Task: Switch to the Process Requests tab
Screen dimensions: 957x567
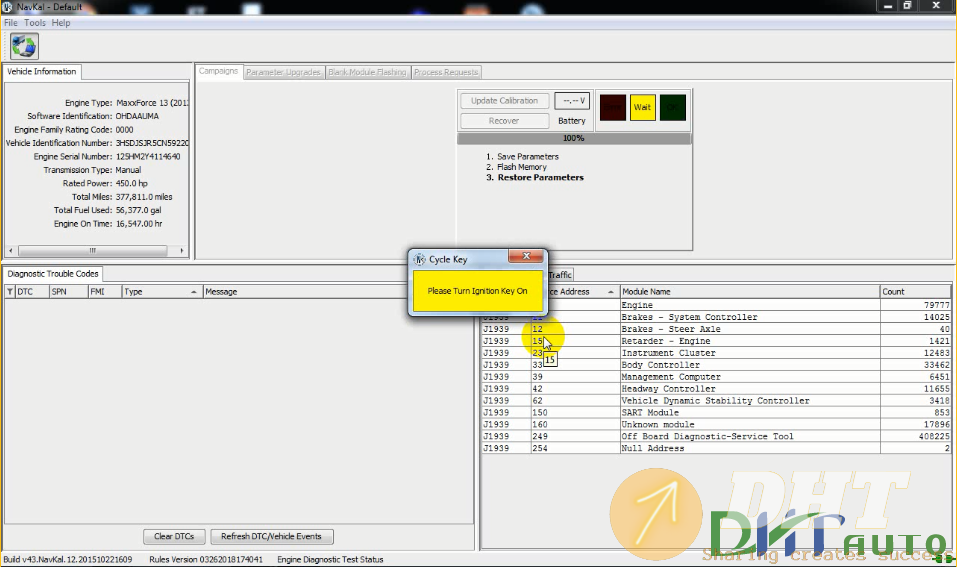Action: pos(446,72)
